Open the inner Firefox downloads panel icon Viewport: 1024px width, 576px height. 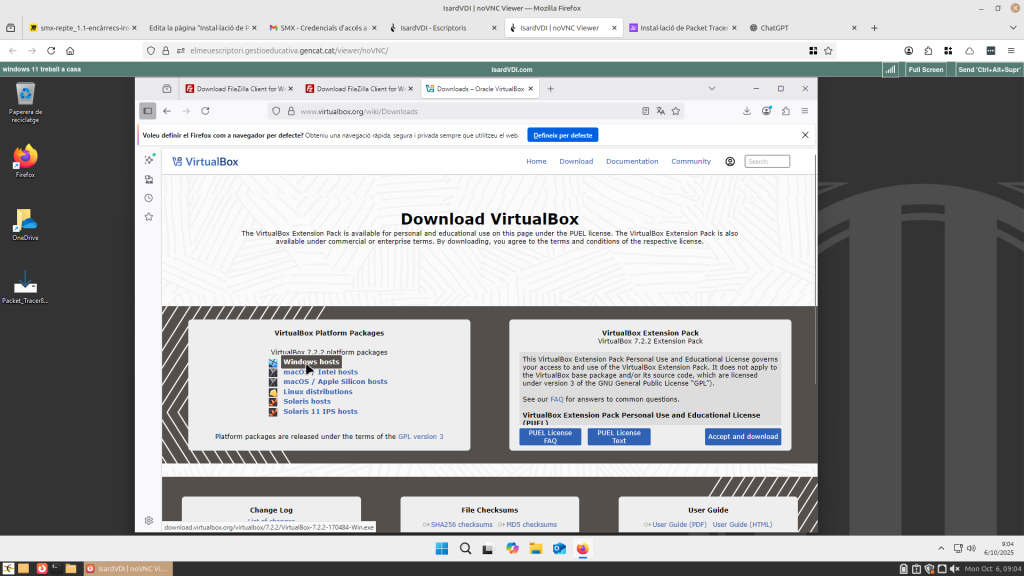[x=747, y=111]
